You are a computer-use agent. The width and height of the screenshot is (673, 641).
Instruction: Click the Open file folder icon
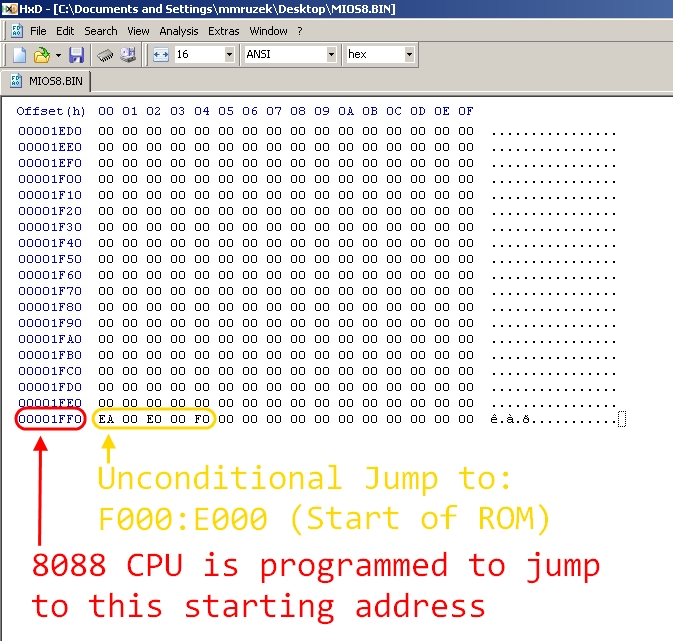pyautogui.click(x=41, y=55)
